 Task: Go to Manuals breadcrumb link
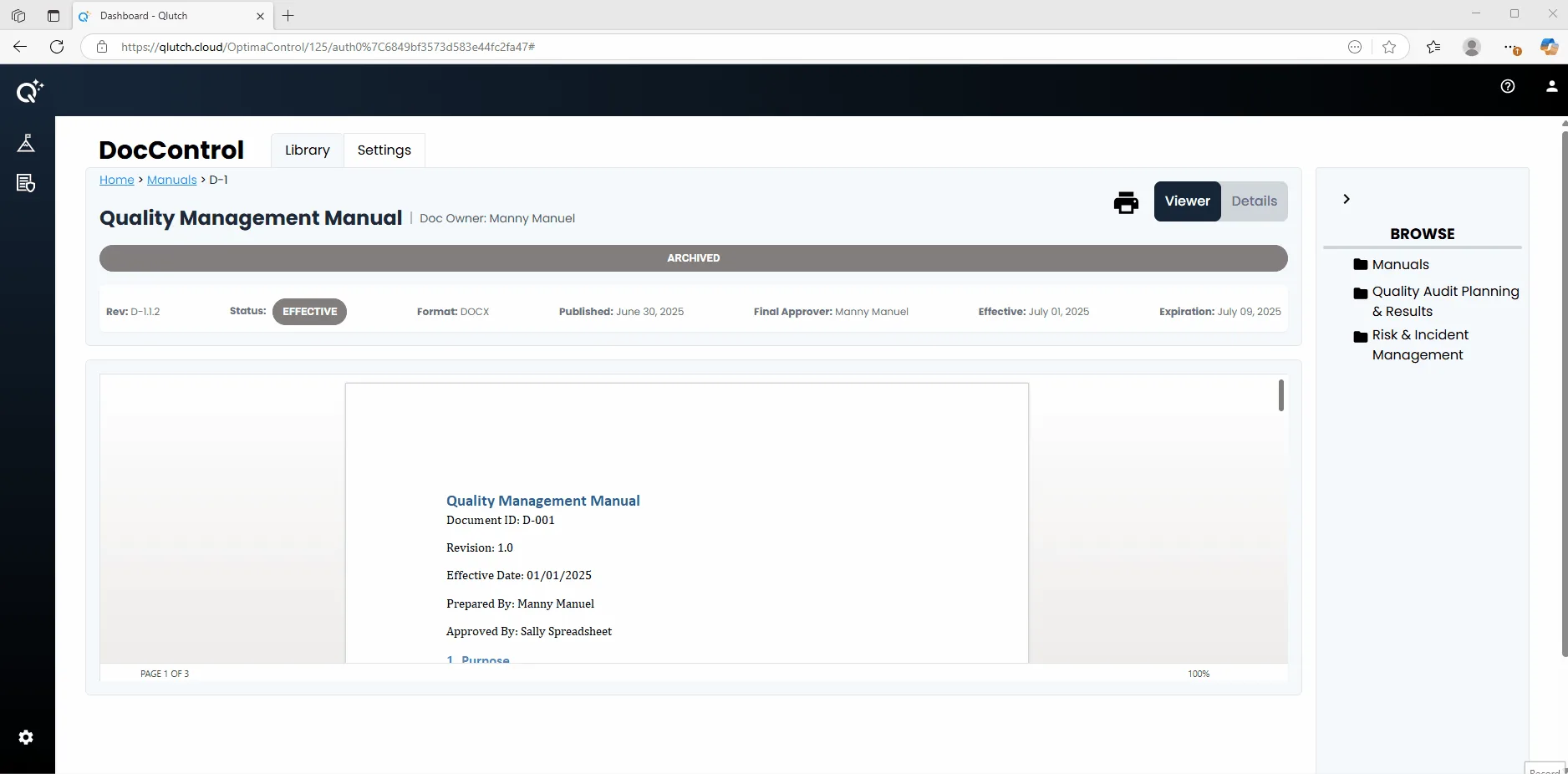tap(172, 180)
